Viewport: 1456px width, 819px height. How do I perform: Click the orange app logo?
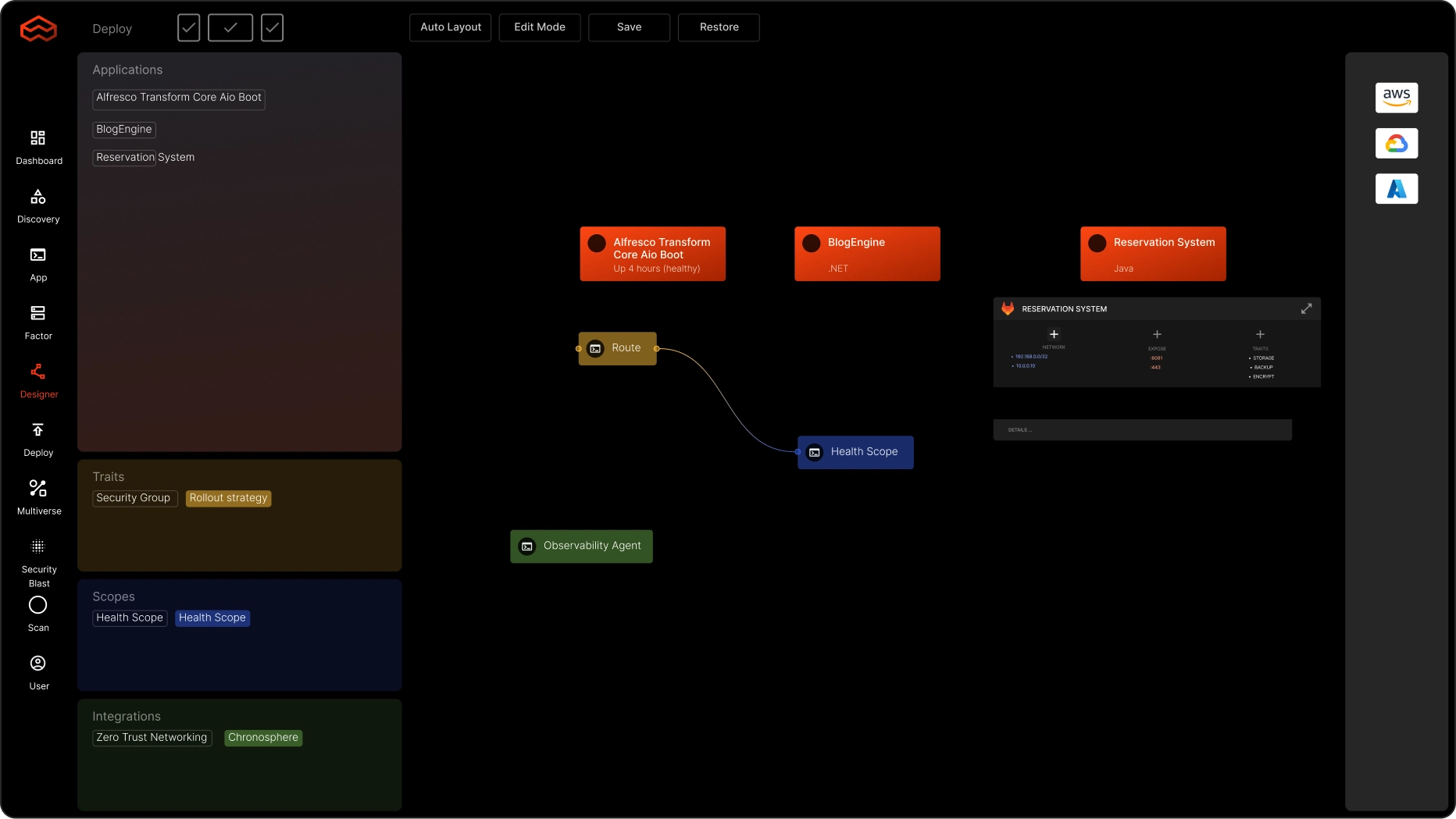click(x=38, y=29)
